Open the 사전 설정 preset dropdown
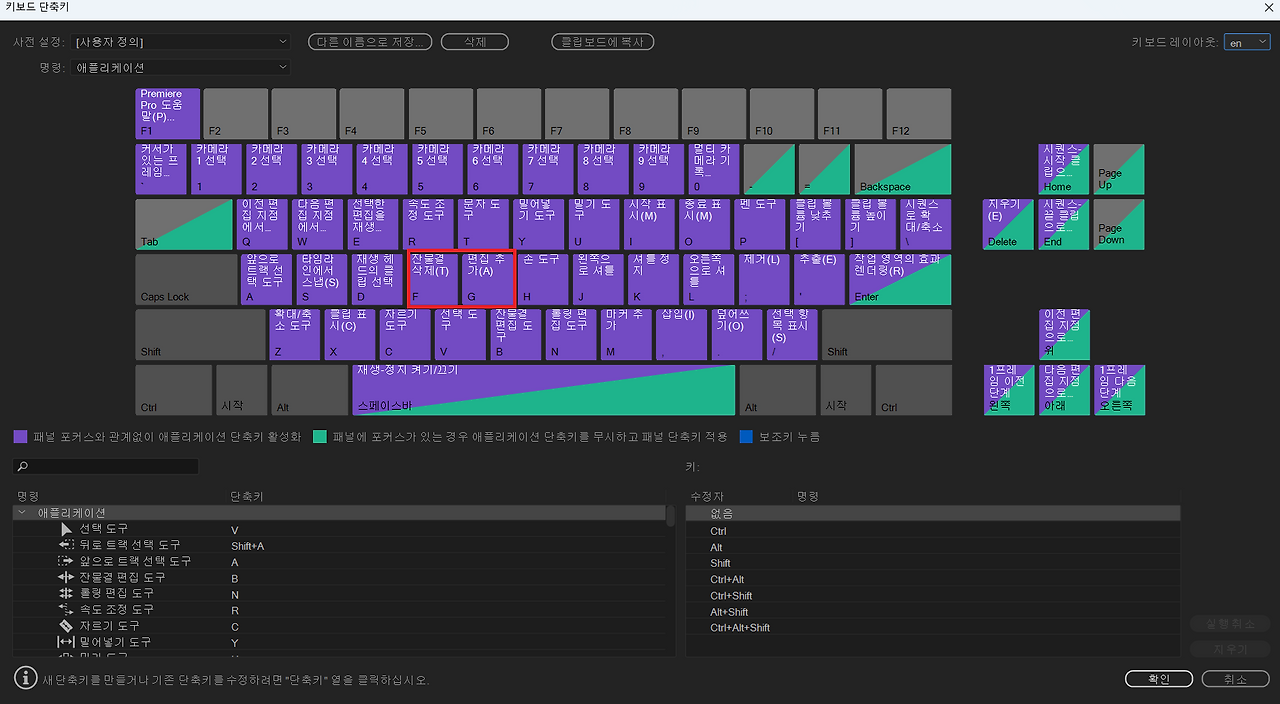Viewport: 1280px width, 704px height. [181, 42]
